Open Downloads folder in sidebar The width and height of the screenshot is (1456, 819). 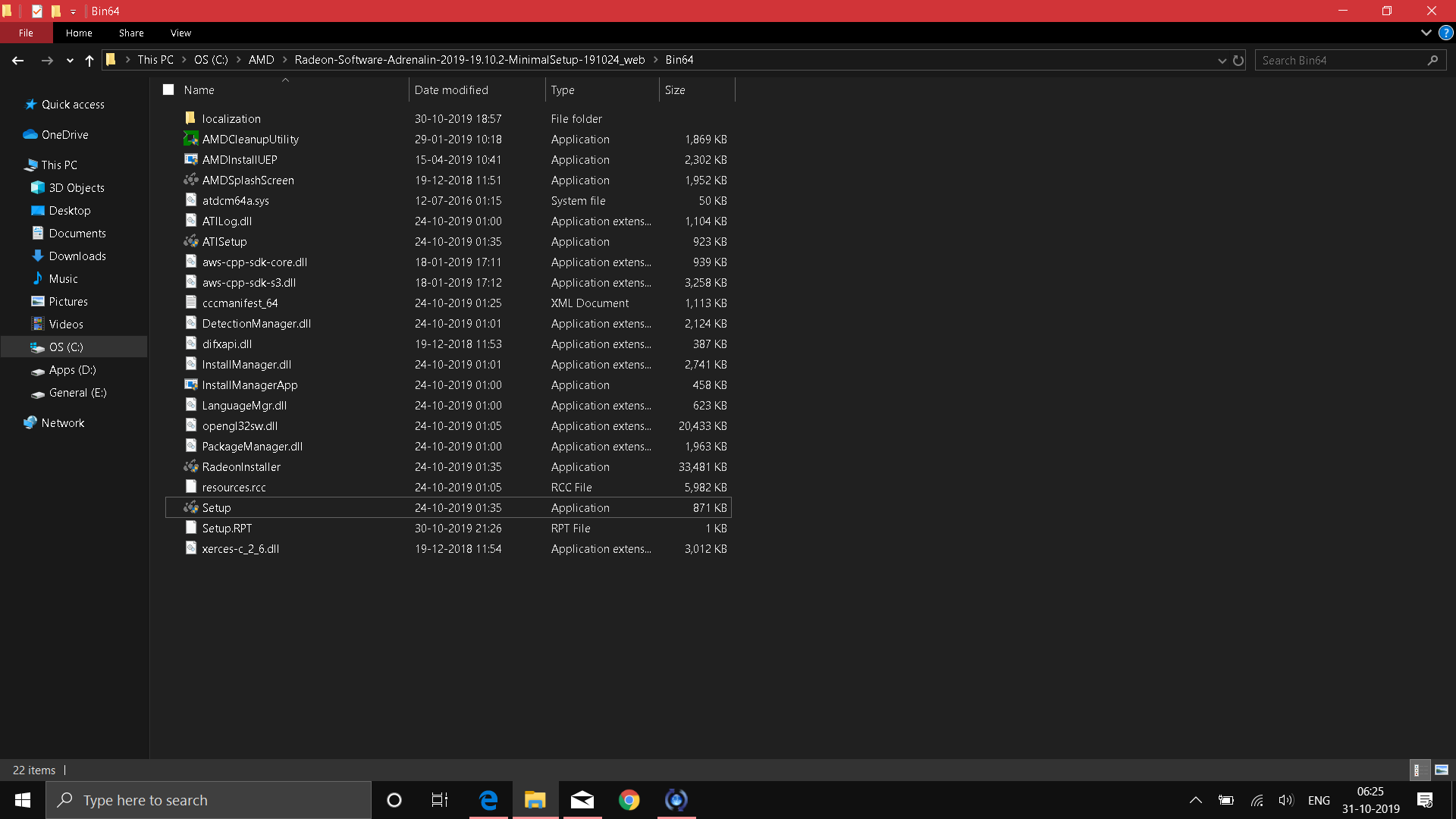tap(77, 256)
